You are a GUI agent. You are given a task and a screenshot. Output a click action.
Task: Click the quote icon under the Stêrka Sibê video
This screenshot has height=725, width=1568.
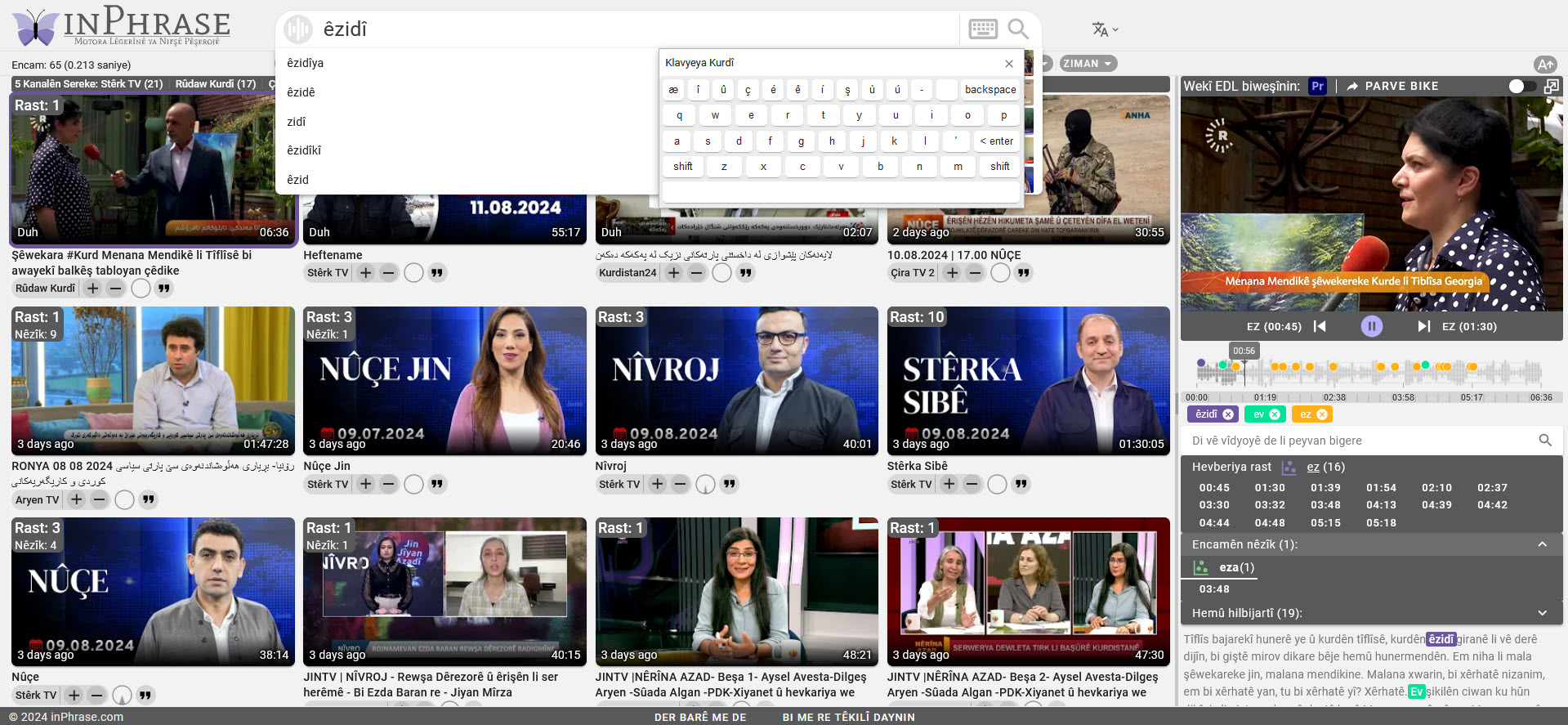1021,484
